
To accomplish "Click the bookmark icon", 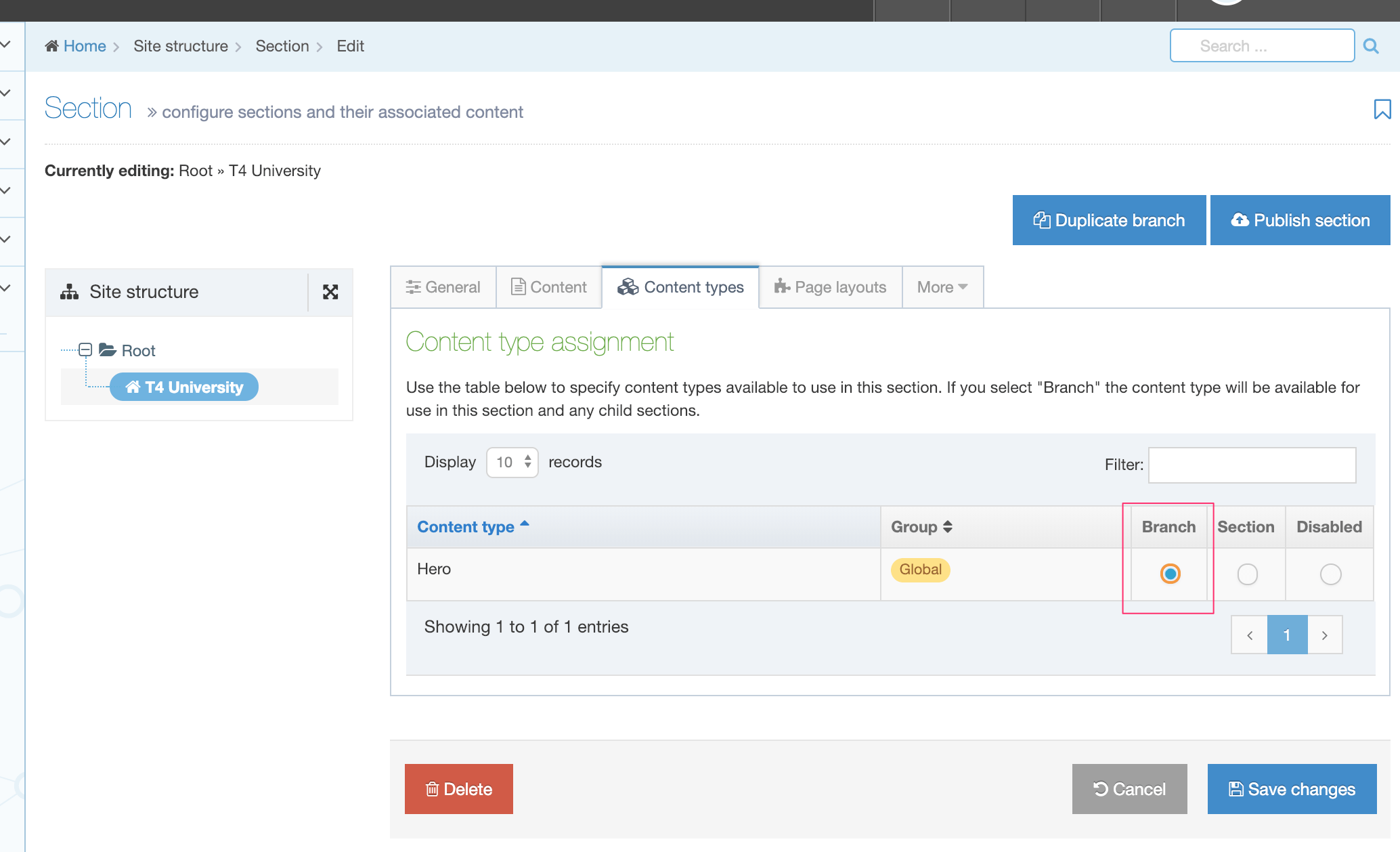I will pos(1382,109).
